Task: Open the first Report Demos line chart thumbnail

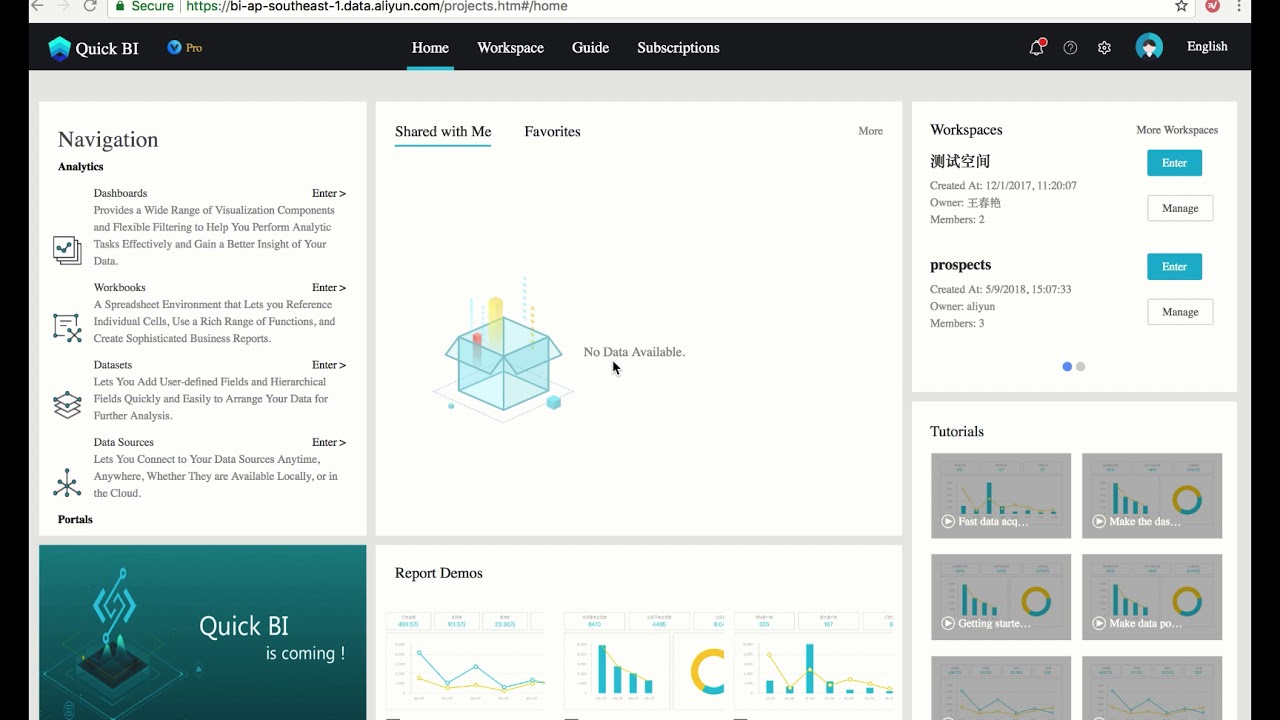Action: click(466, 662)
